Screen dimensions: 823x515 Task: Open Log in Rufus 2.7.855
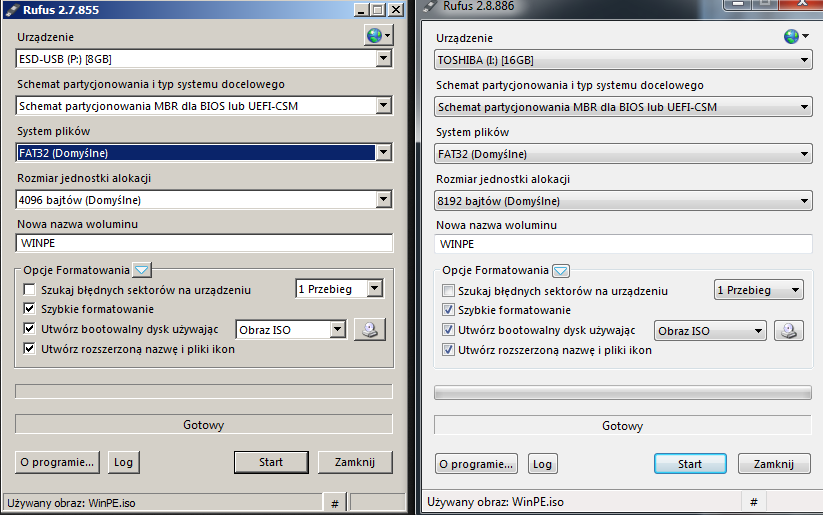pos(123,463)
